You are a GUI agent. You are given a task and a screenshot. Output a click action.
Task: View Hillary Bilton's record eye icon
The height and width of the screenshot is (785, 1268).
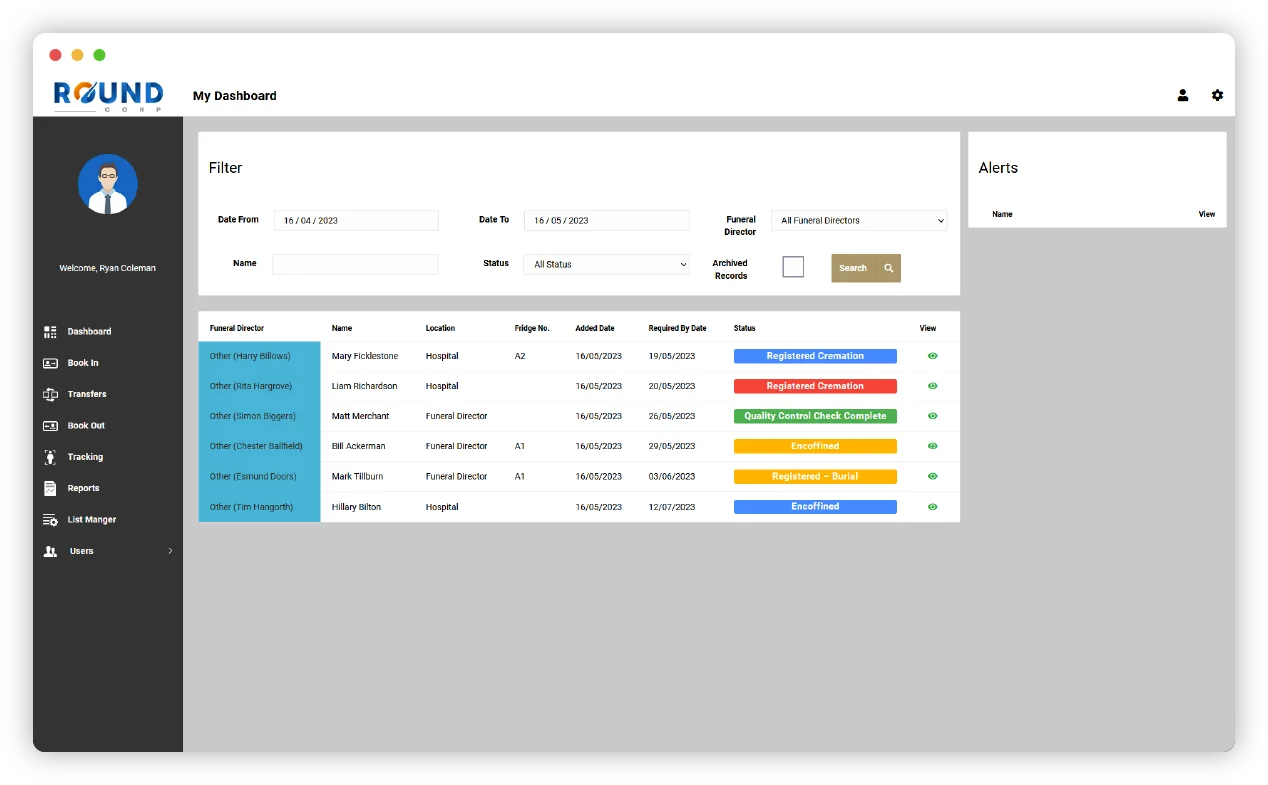pos(933,507)
